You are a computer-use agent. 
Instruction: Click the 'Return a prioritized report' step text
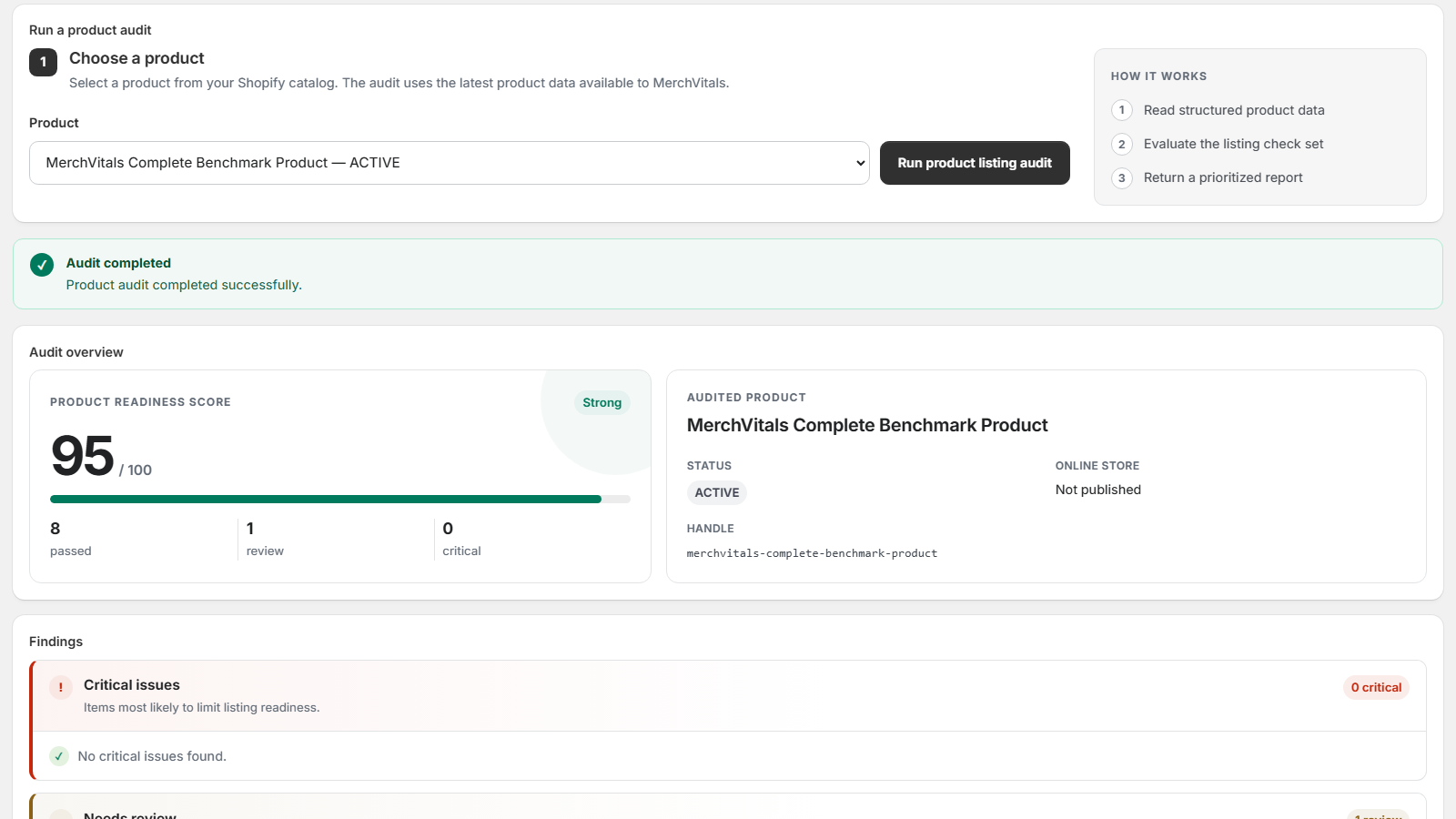tap(1223, 177)
